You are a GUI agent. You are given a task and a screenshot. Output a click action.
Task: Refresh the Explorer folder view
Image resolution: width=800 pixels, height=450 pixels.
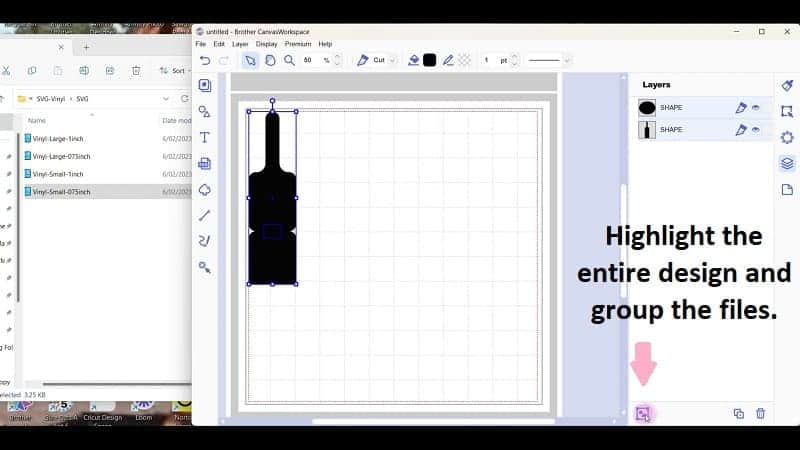tap(184, 99)
